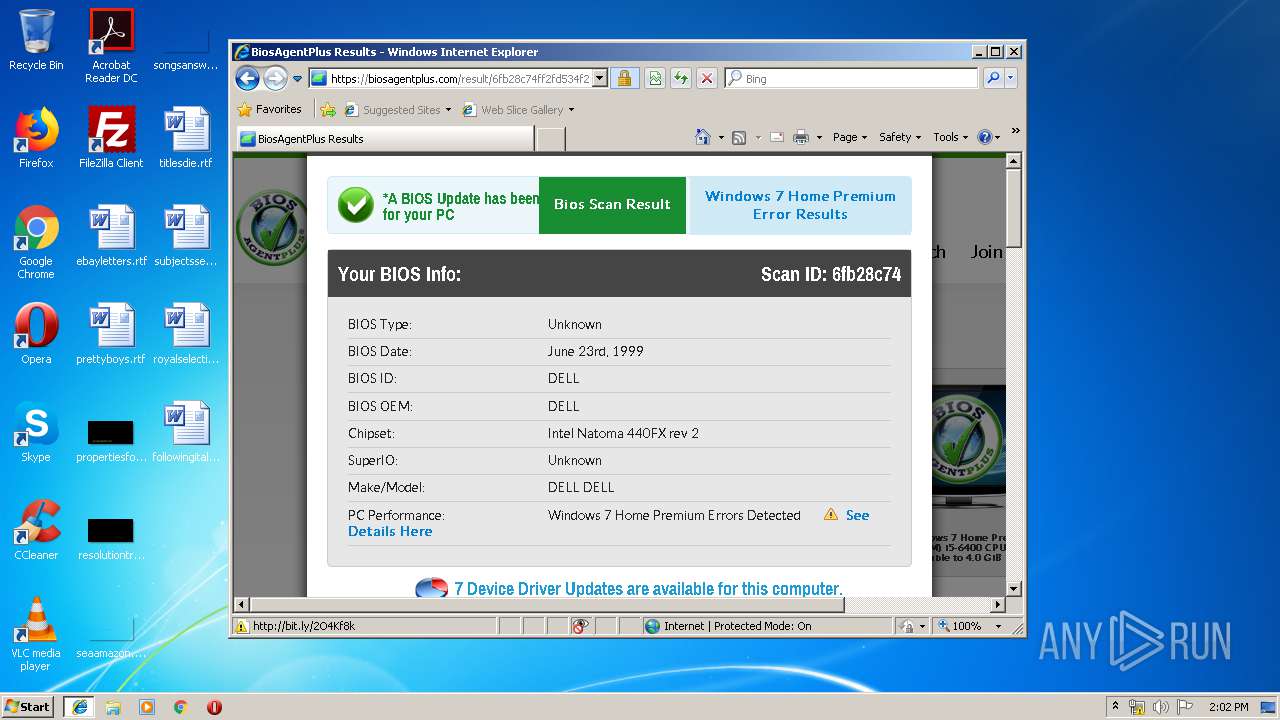The height and width of the screenshot is (720, 1280).
Task: Open the Start menu
Action: pyautogui.click(x=28, y=706)
